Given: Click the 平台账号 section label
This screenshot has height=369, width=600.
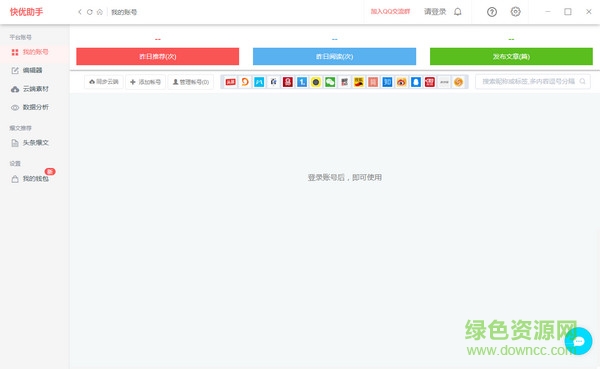Looking at the screenshot, I should point(21,37).
